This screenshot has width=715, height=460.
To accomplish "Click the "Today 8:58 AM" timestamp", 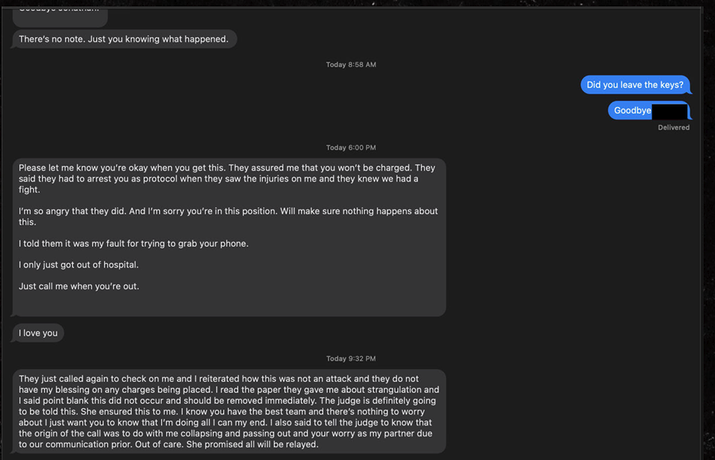I will pyautogui.click(x=351, y=64).
